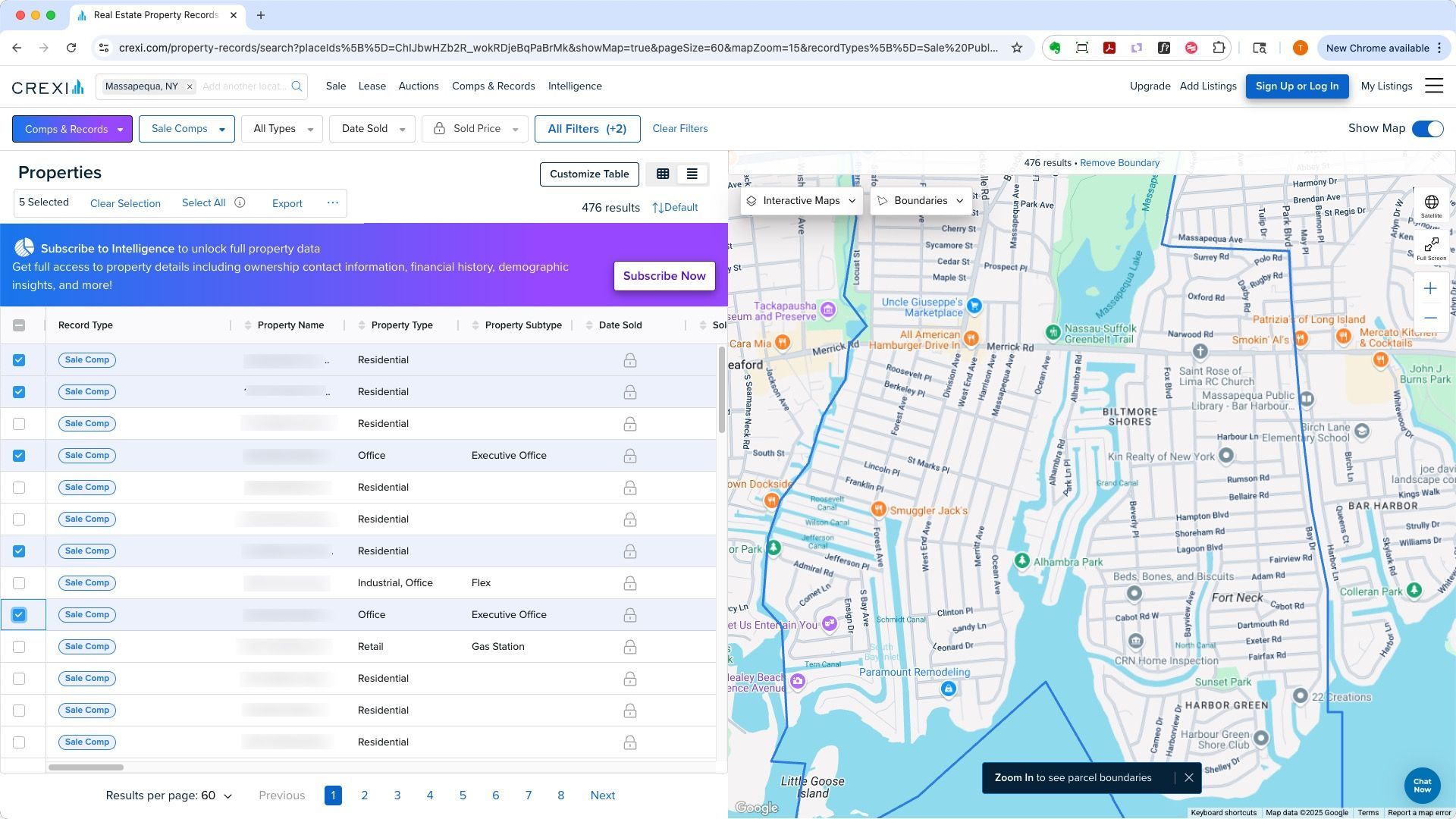Toggle the Show Map switch
This screenshot has width=1456, height=819.
[x=1427, y=129]
